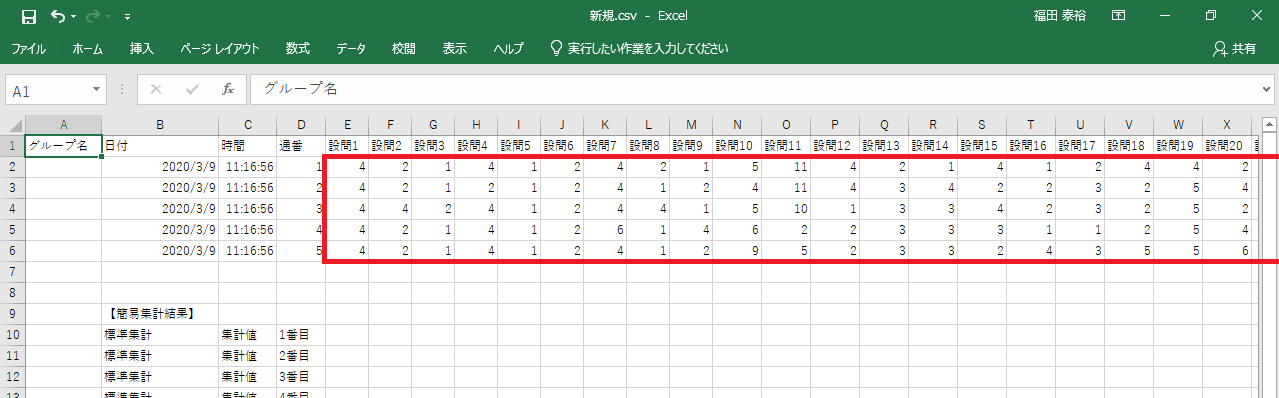Select row 6 header
Screen dimensions: 1279x398
[x=12, y=251]
